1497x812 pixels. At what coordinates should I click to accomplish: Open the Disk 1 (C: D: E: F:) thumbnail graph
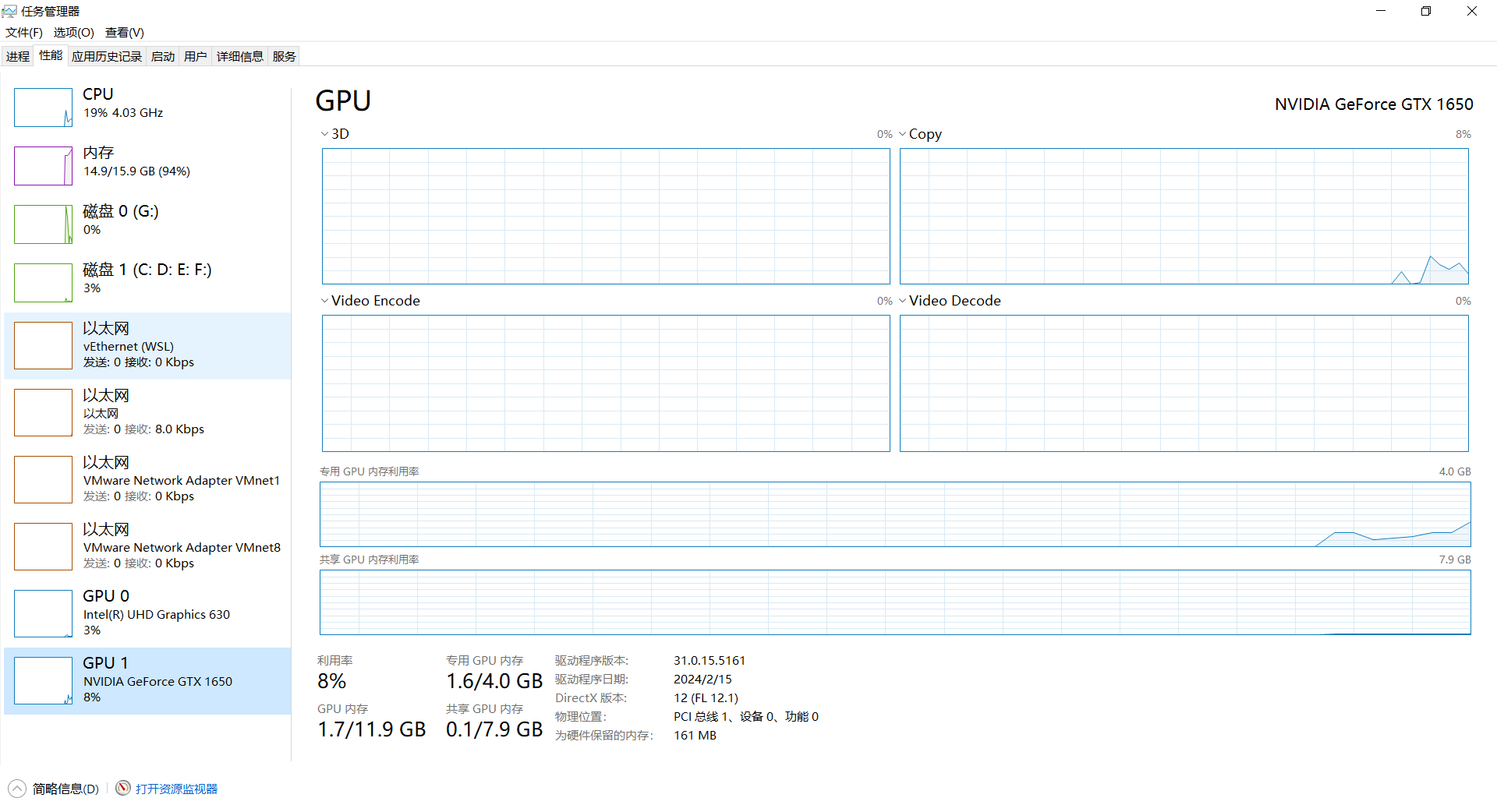pos(43,283)
